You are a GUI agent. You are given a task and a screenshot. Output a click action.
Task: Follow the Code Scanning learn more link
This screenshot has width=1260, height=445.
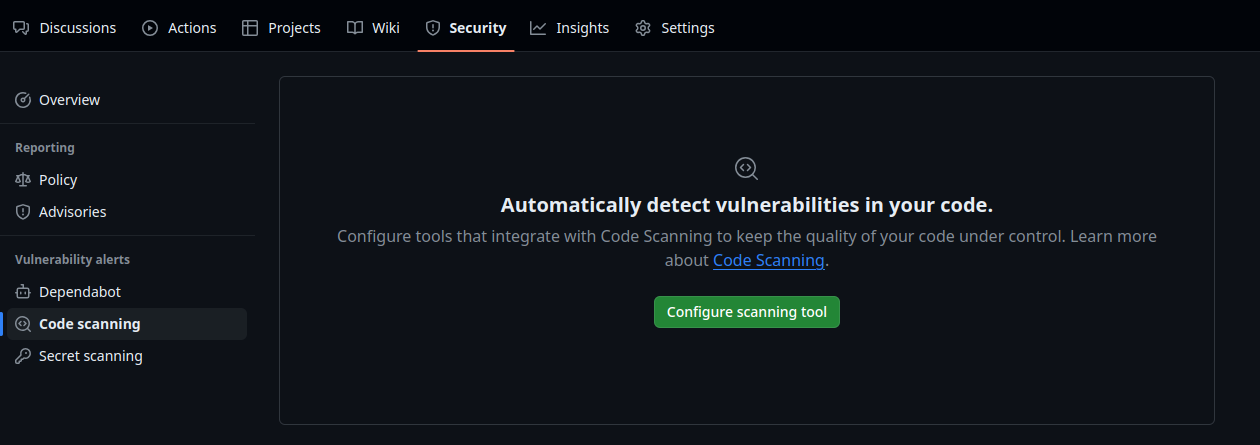(x=769, y=260)
